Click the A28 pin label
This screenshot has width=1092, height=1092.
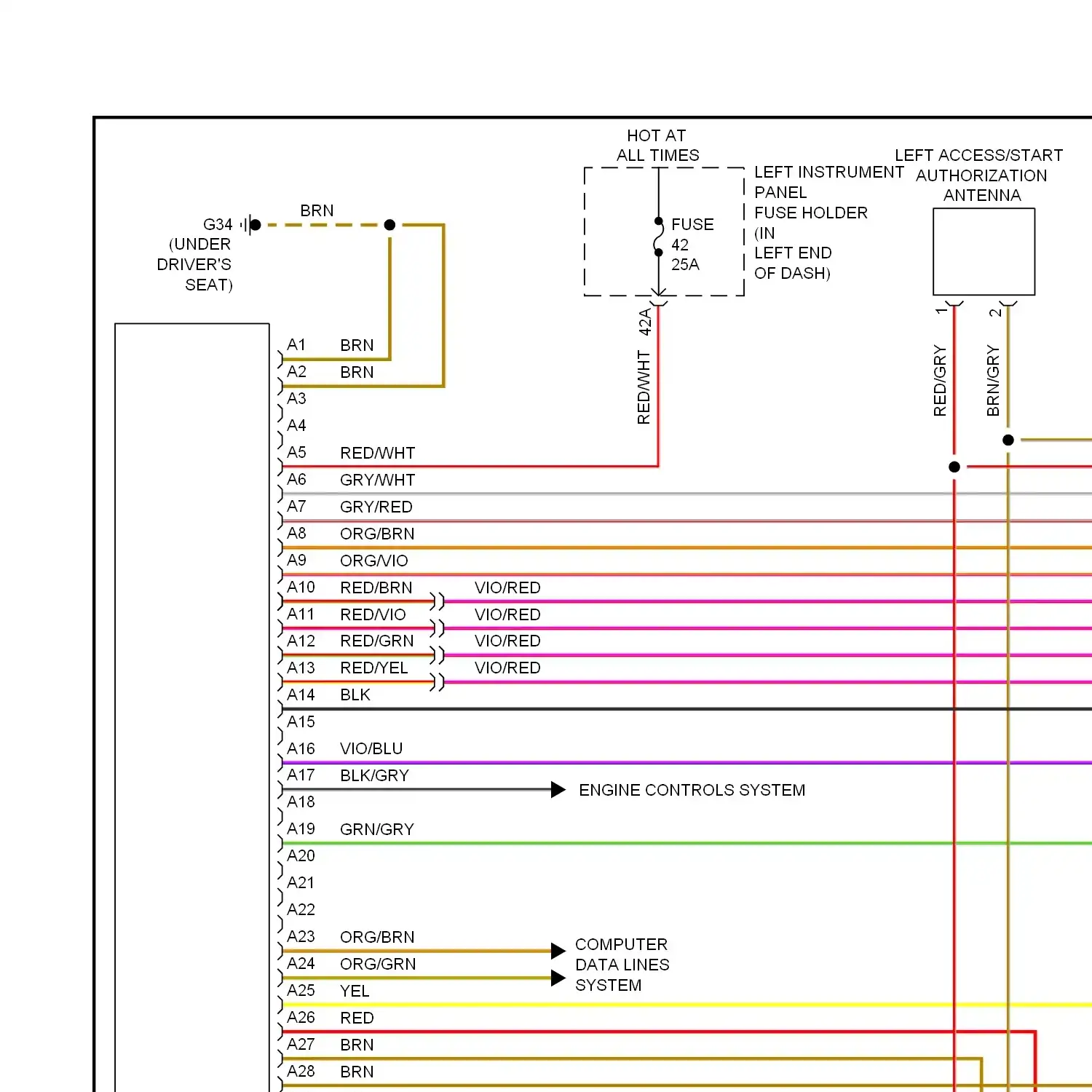pyautogui.click(x=301, y=1071)
